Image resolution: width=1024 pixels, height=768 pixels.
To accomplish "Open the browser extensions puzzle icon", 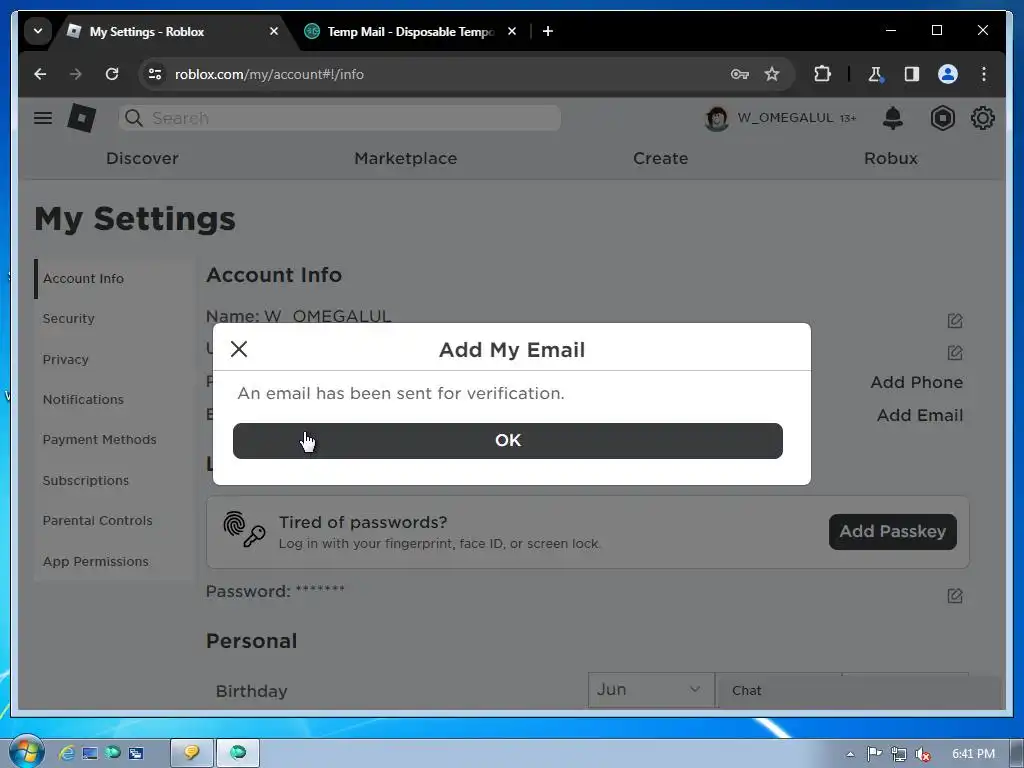I will 822,74.
